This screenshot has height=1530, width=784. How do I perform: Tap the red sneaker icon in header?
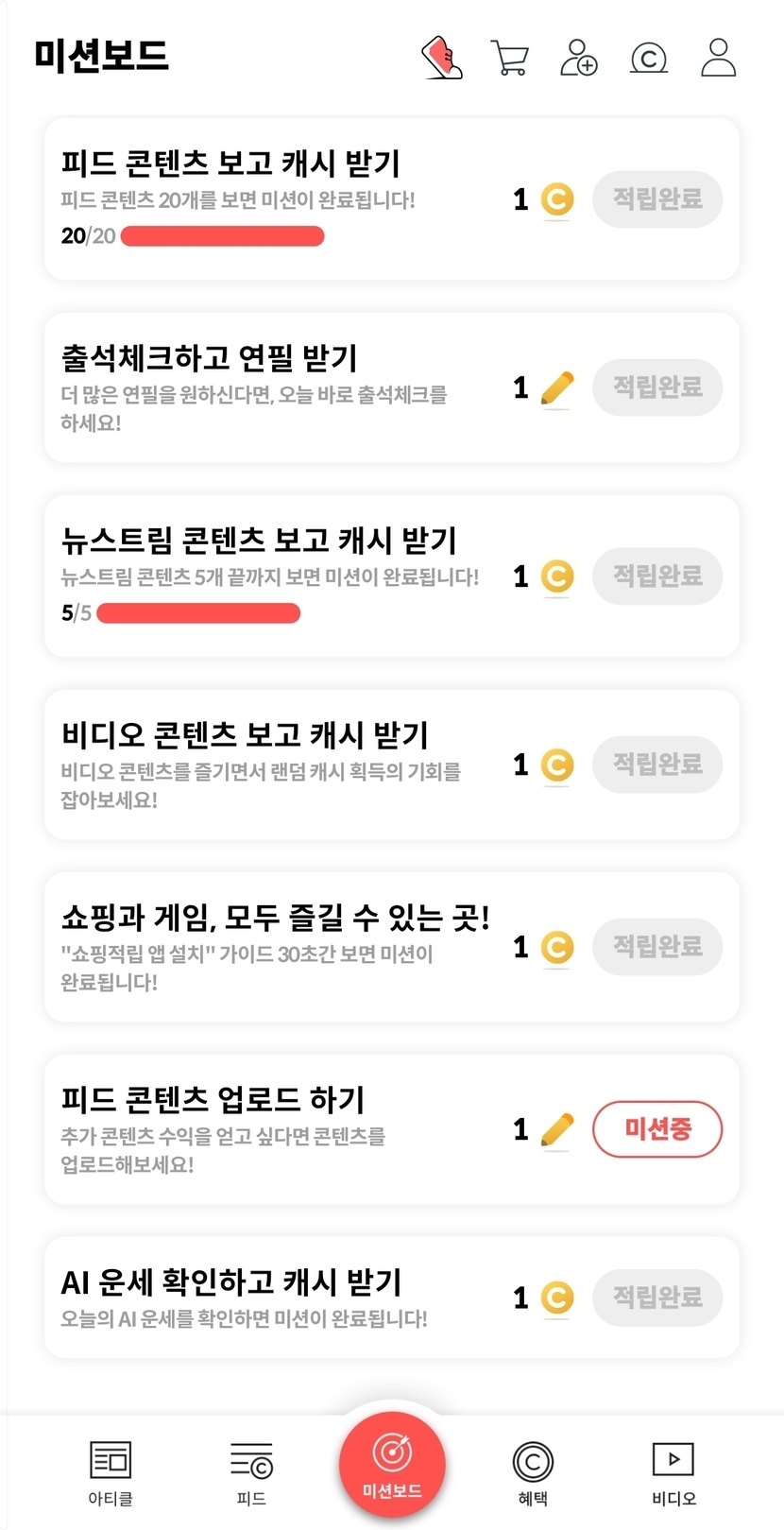[441, 58]
